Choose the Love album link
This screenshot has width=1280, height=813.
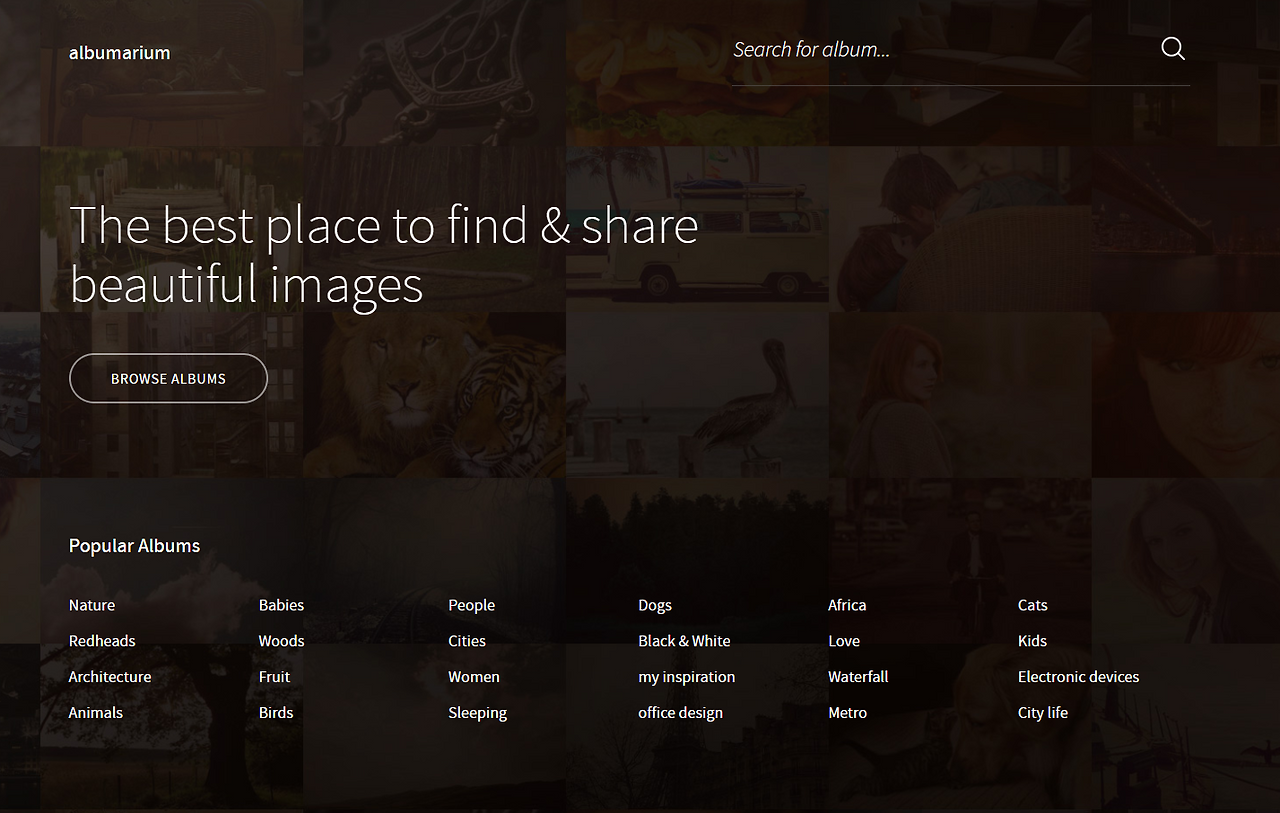click(844, 641)
